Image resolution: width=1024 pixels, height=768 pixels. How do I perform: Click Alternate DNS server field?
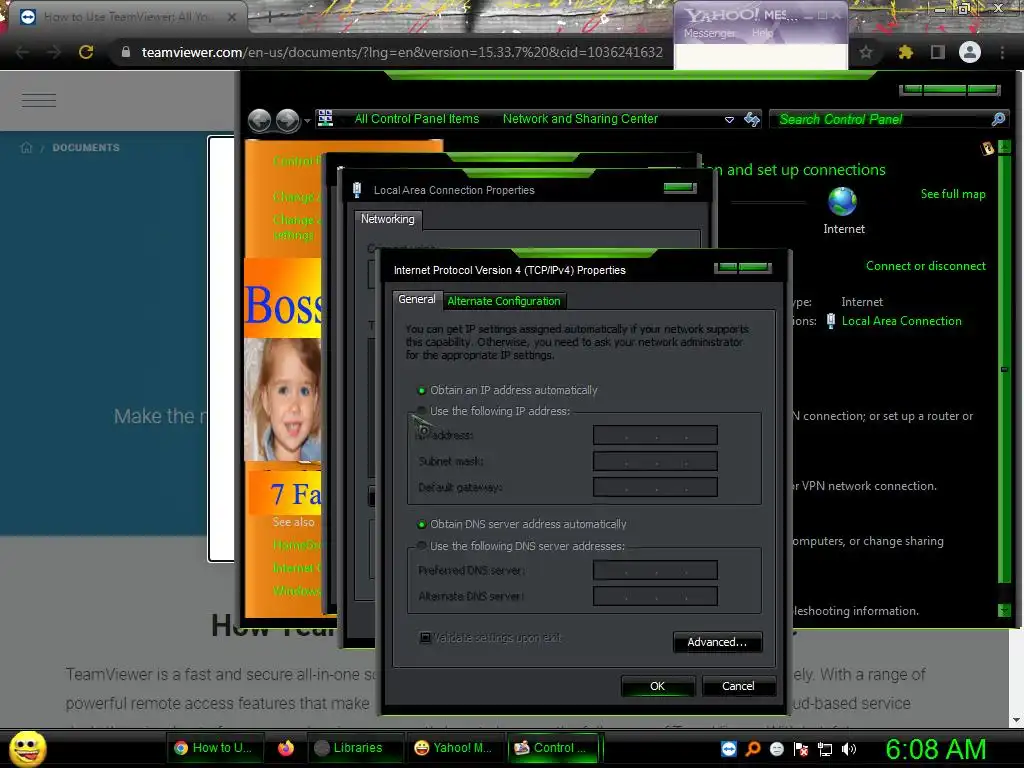(x=655, y=596)
